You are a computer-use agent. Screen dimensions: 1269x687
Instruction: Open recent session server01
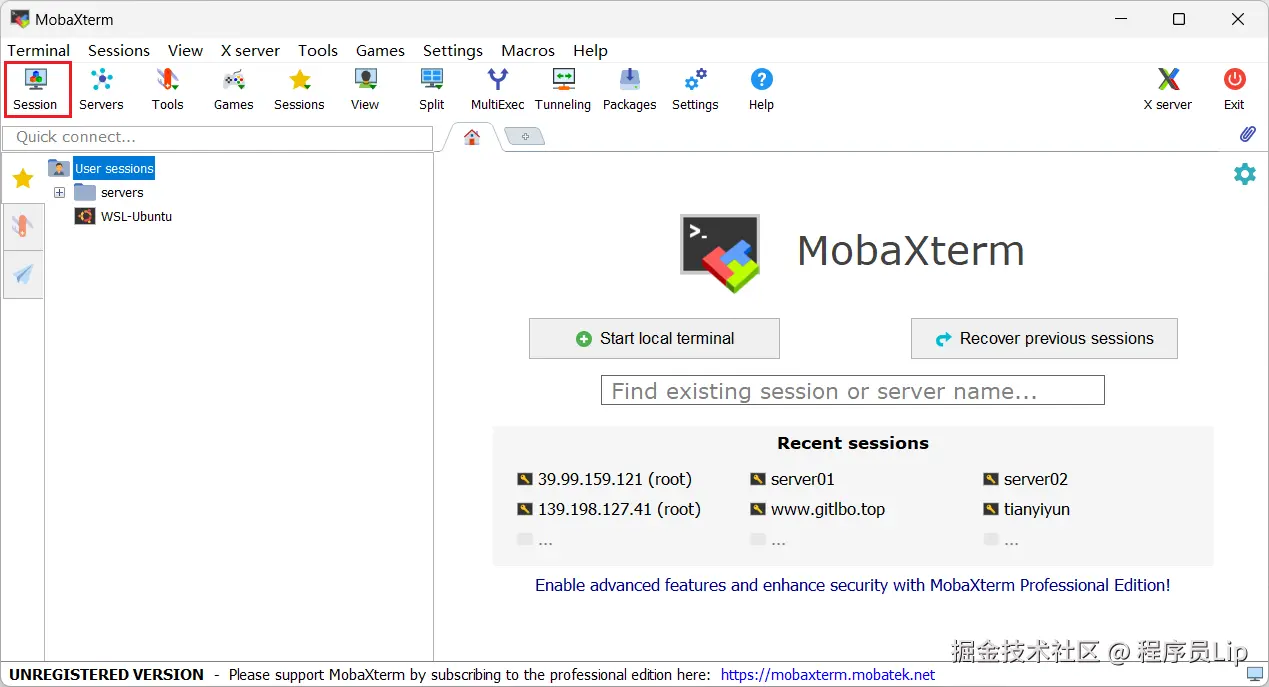[793, 479]
